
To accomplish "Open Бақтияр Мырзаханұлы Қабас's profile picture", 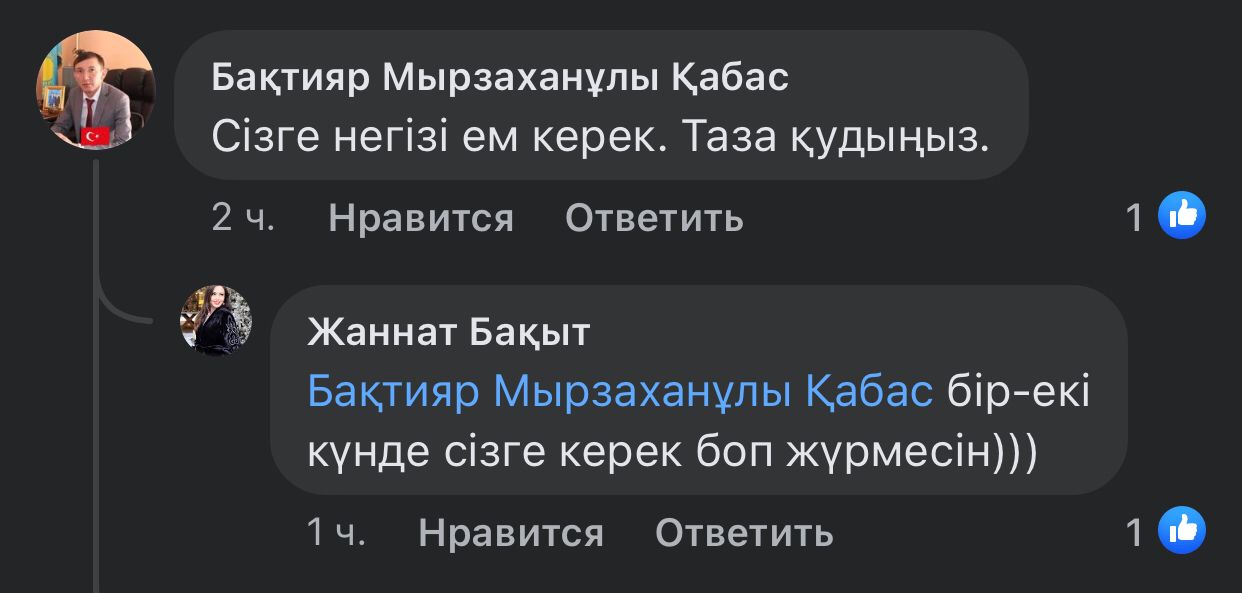I will 95,90.
